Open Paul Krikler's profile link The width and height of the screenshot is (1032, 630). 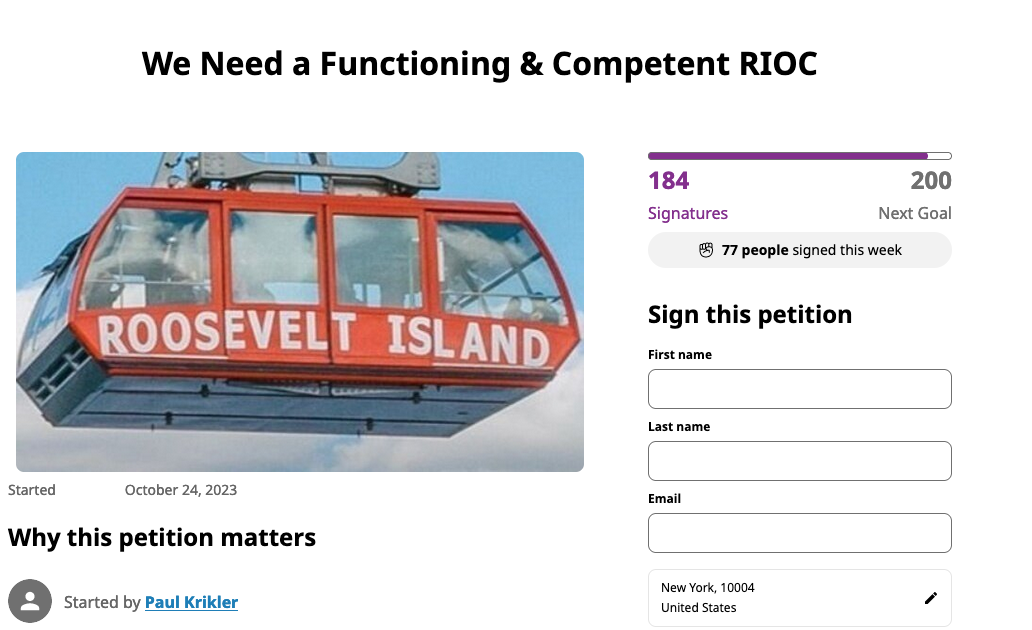191,602
